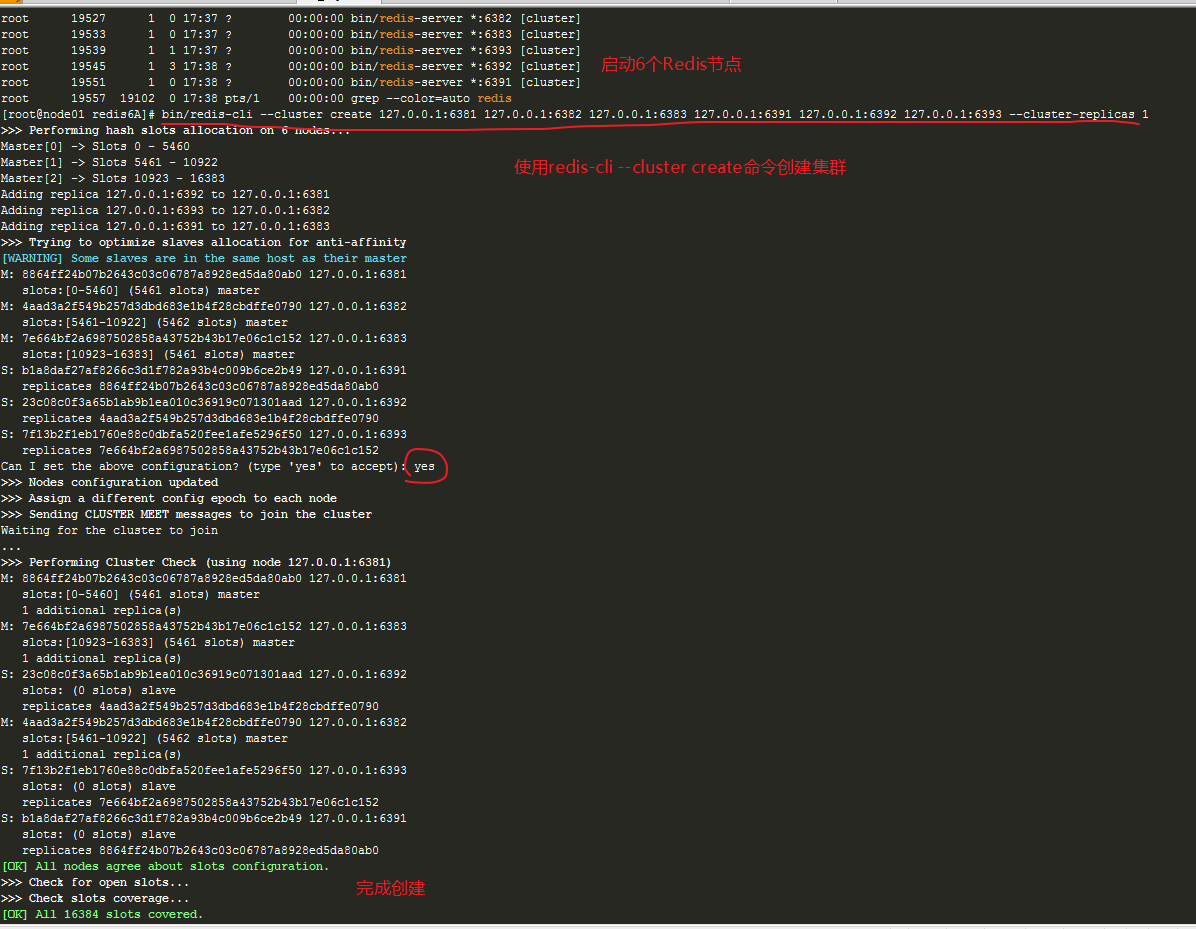Click 'Adding replica 127.0.0.1:6393 to 127.0.0.1:6382' line
1196x929 pixels.
pos(166,211)
